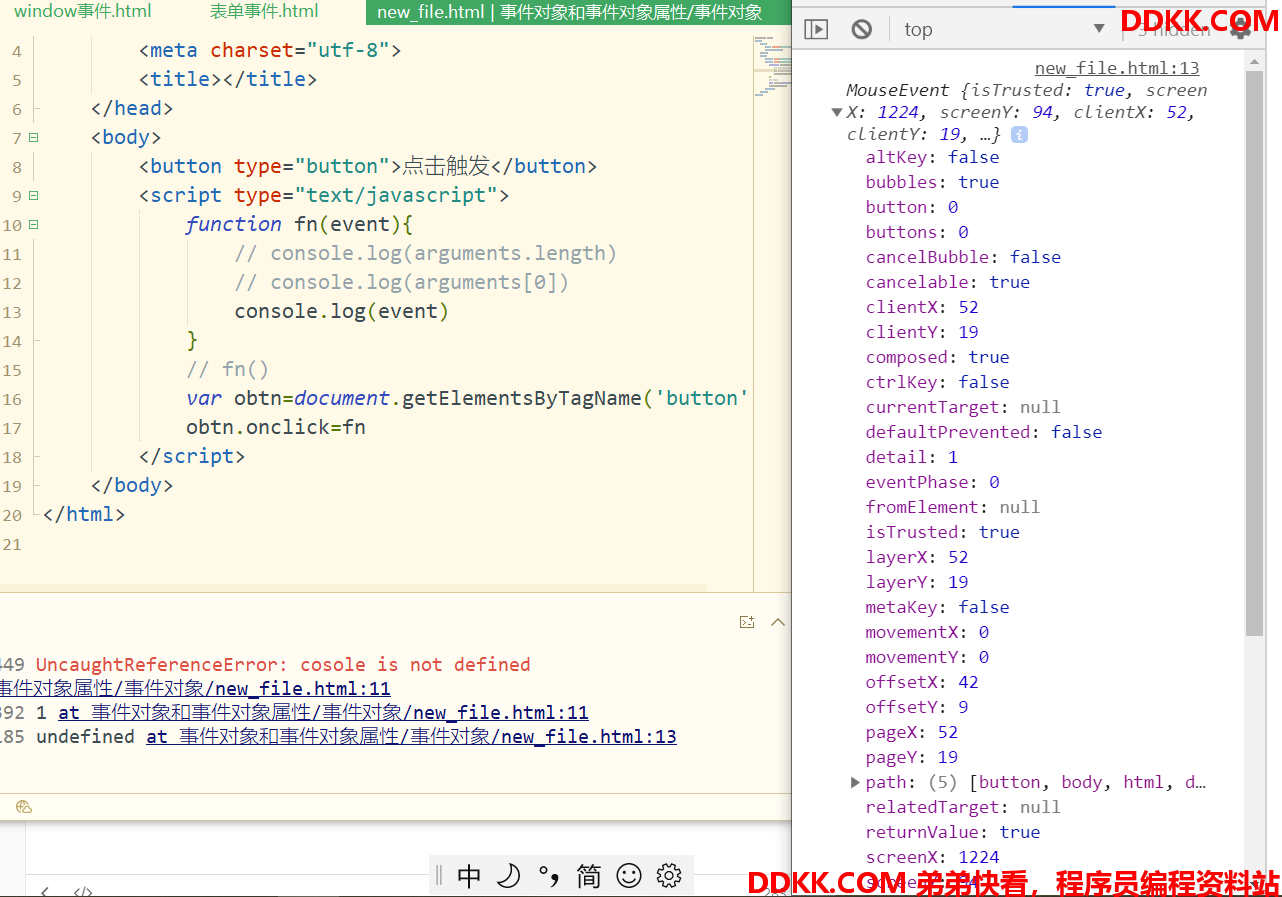Screen dimensions: 1282x897
Task: Click the browser icon below the console output
Action: click(24, 807)
